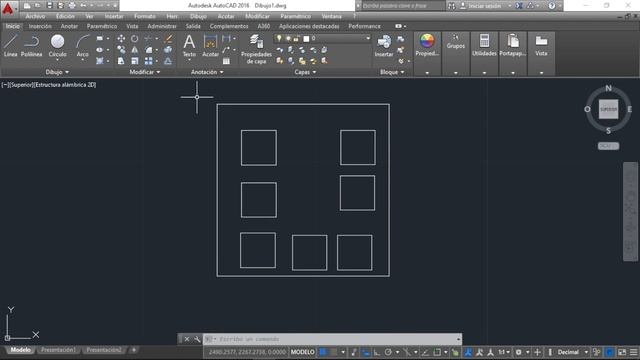Screen dimensions: 640x360
Task: Toggle grid display in status bar
Action: [323, 352]
